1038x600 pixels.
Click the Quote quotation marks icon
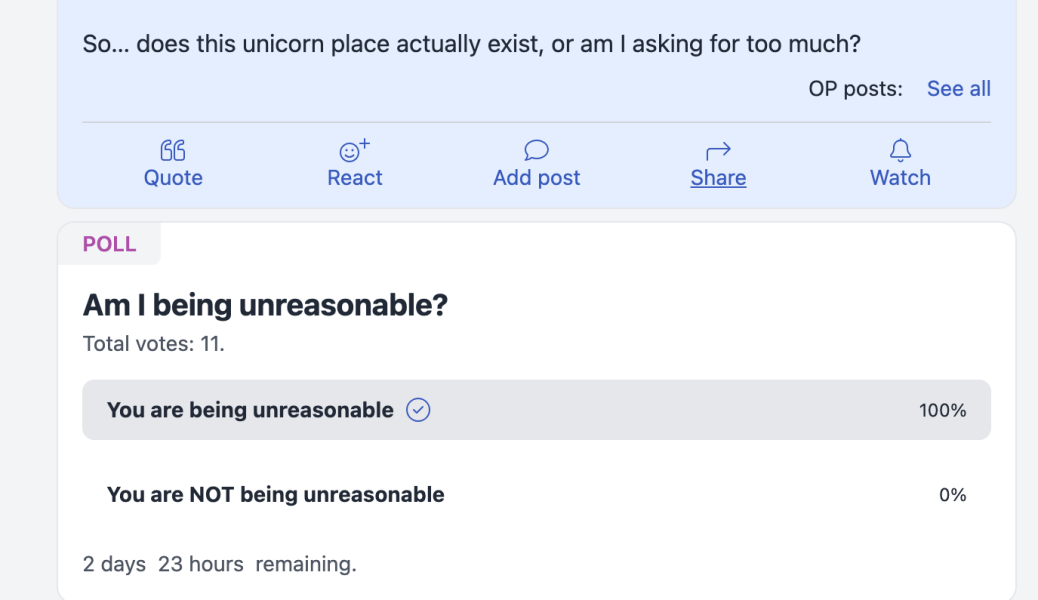click(x=173, y=150)
